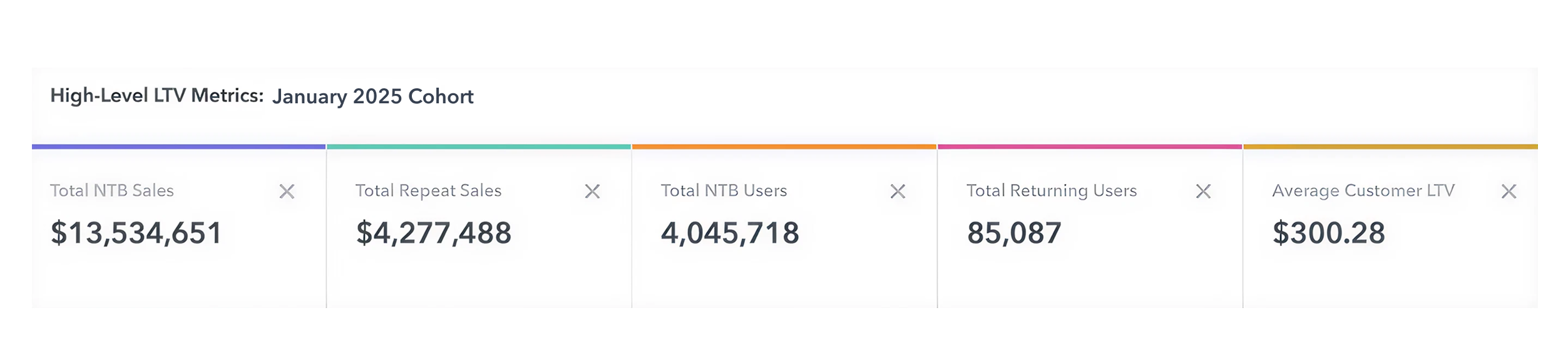Select the 85,087 returning users number
1568x355 pixels.
[x=1013, y=233]
